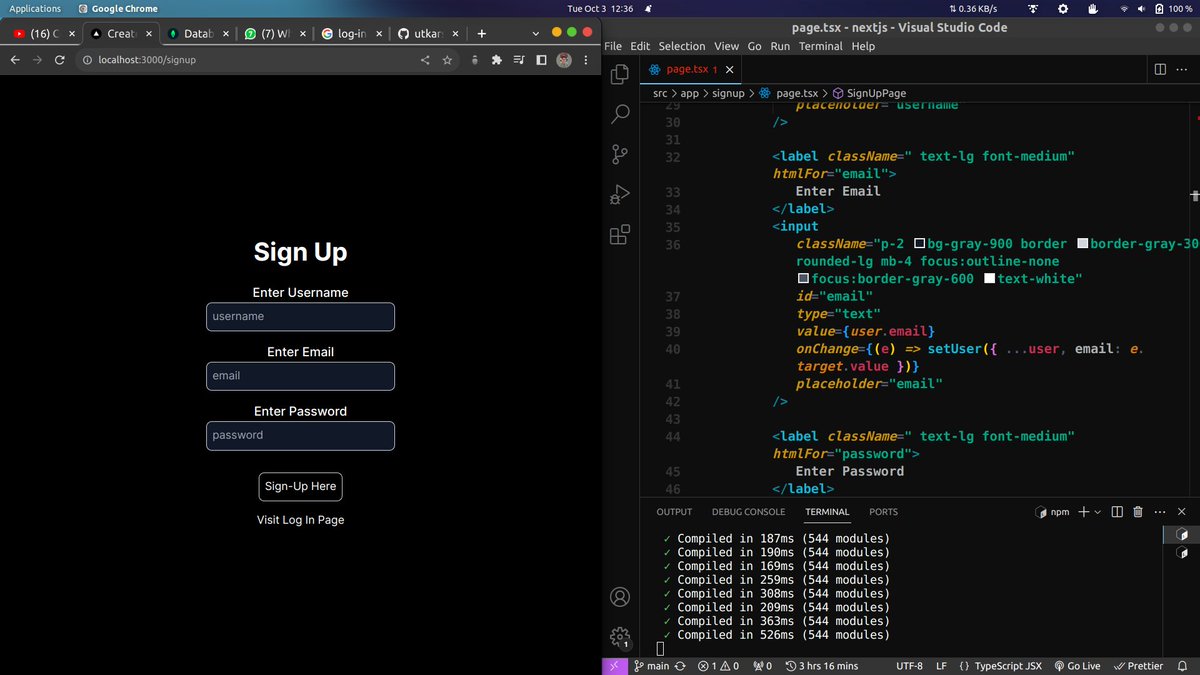Open the Accounts menu in activity bar
Image resolution: width=1200 pixels, height=675 pixels.
tap(620, 598)
